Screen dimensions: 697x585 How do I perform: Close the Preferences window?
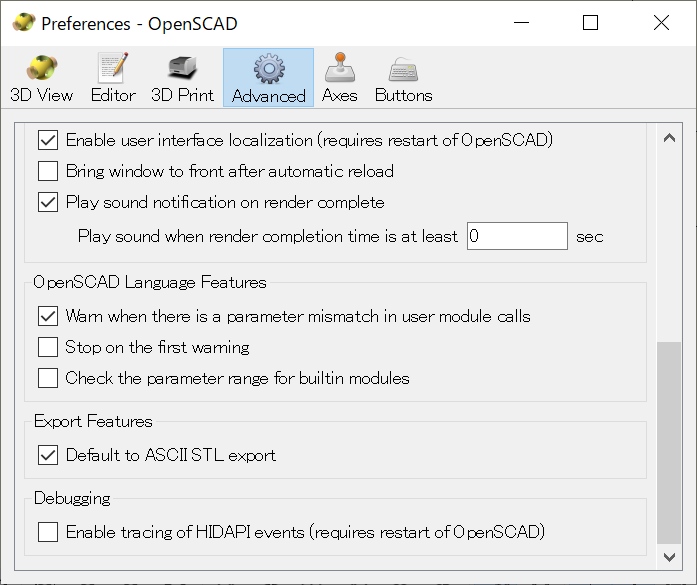[x=661, y=22]
